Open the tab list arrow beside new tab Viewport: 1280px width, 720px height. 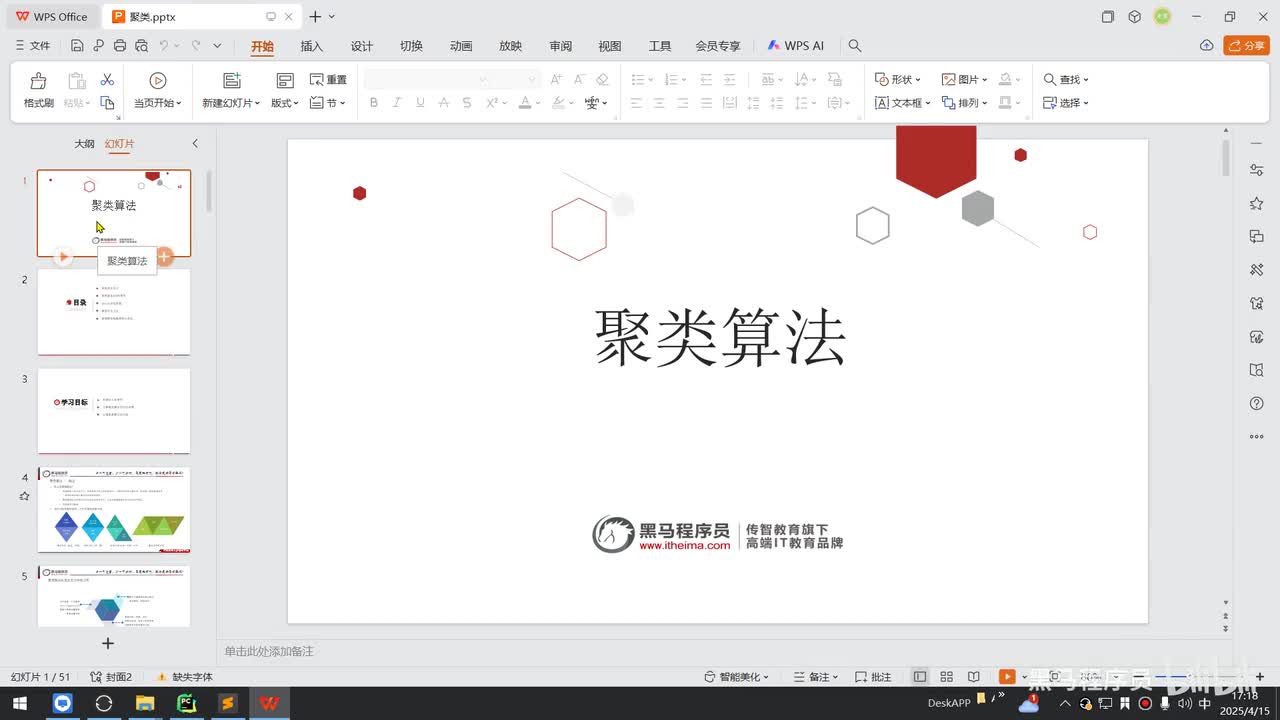332,17
